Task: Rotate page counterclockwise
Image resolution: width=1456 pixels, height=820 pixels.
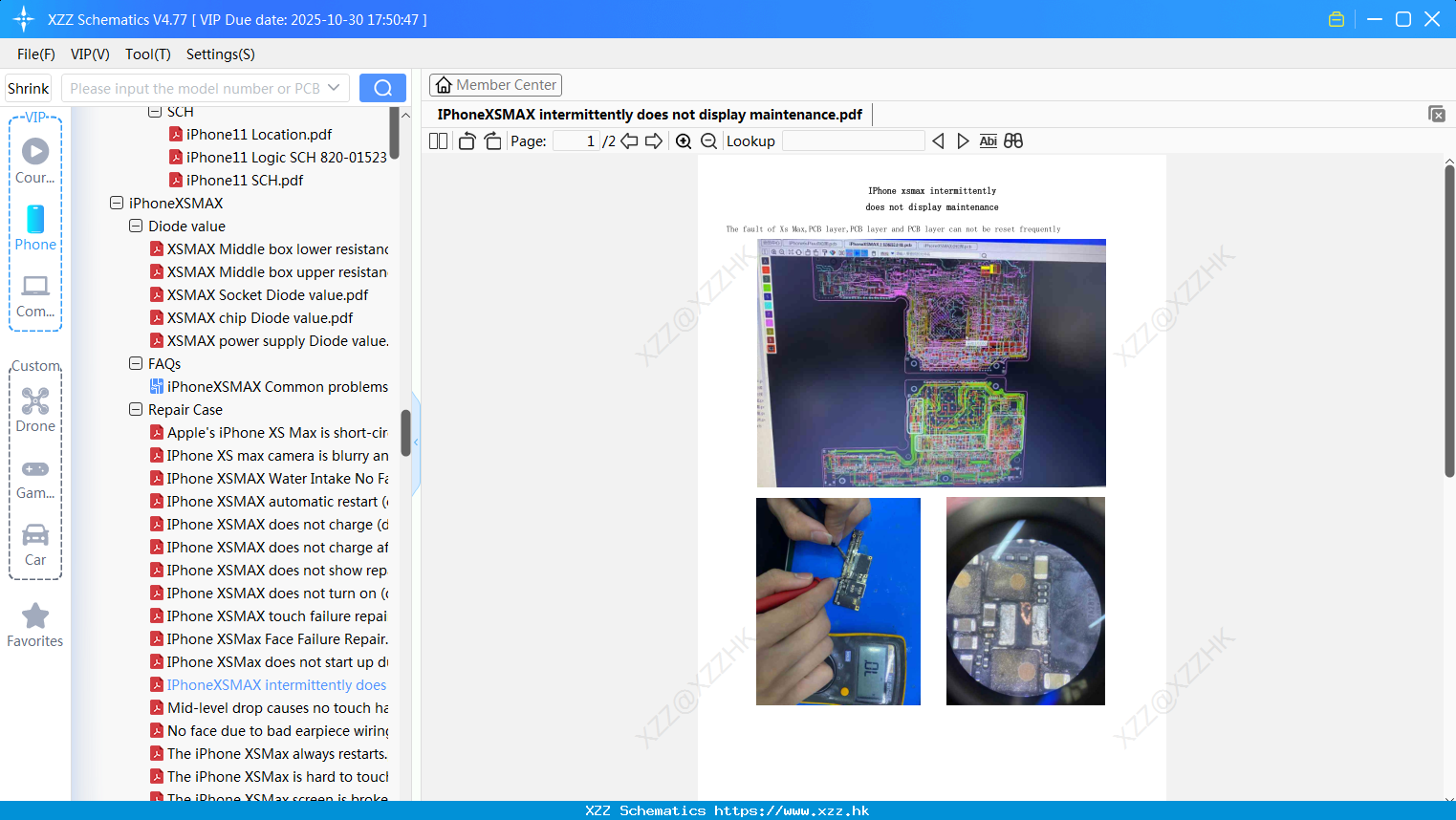Action: tap(467, 141)
